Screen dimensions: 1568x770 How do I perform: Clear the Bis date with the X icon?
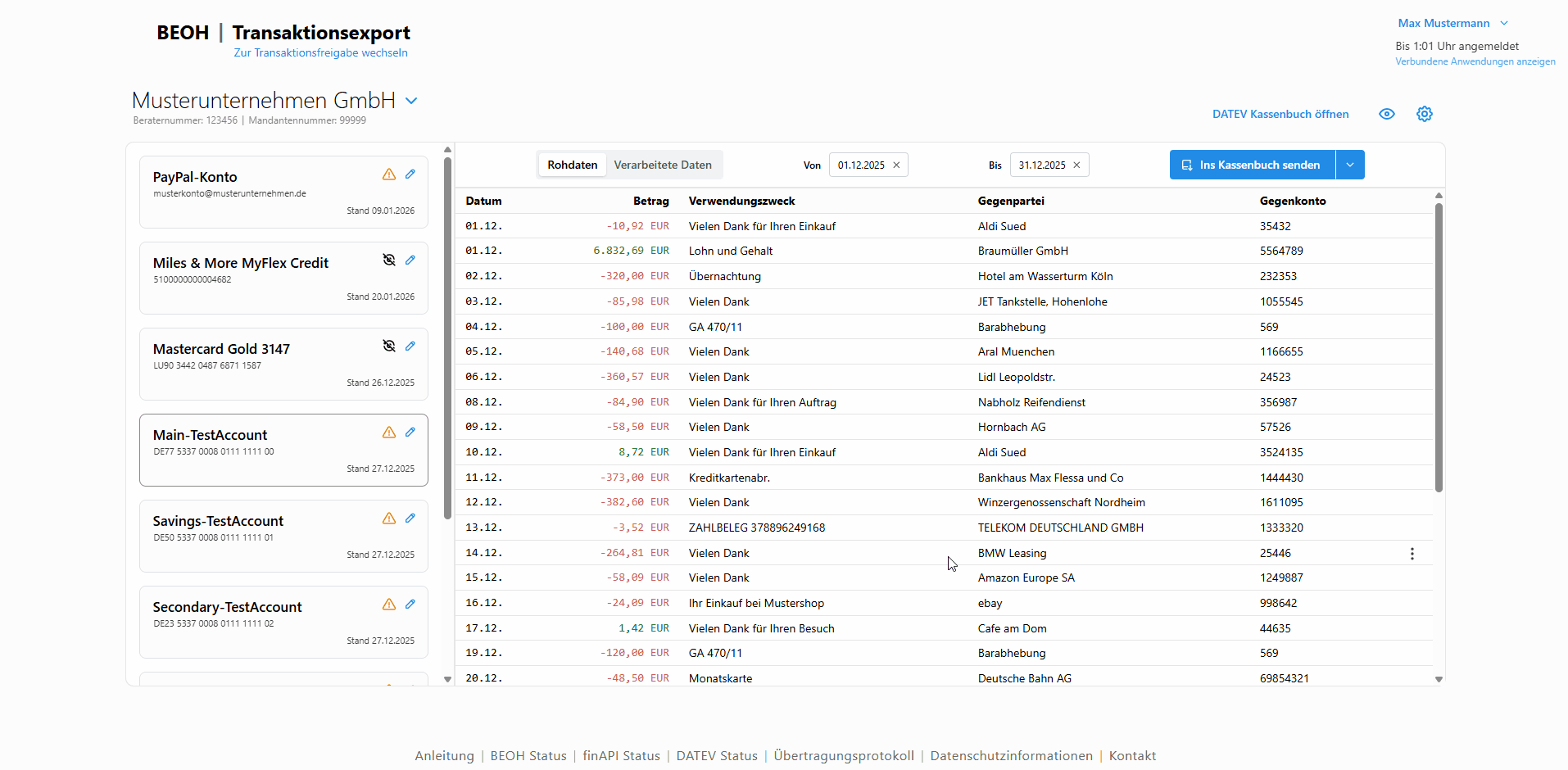coord(1077,165)
